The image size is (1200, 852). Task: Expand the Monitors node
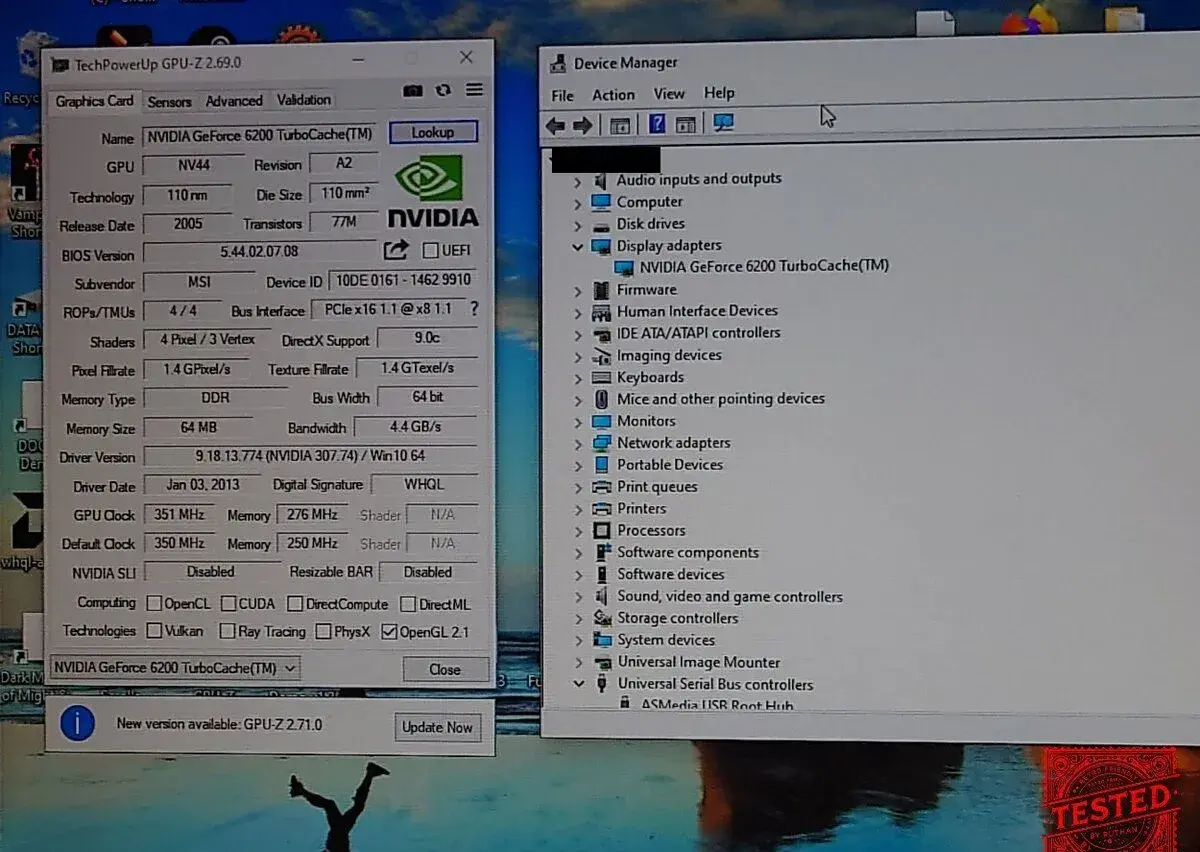coord(578,422)
